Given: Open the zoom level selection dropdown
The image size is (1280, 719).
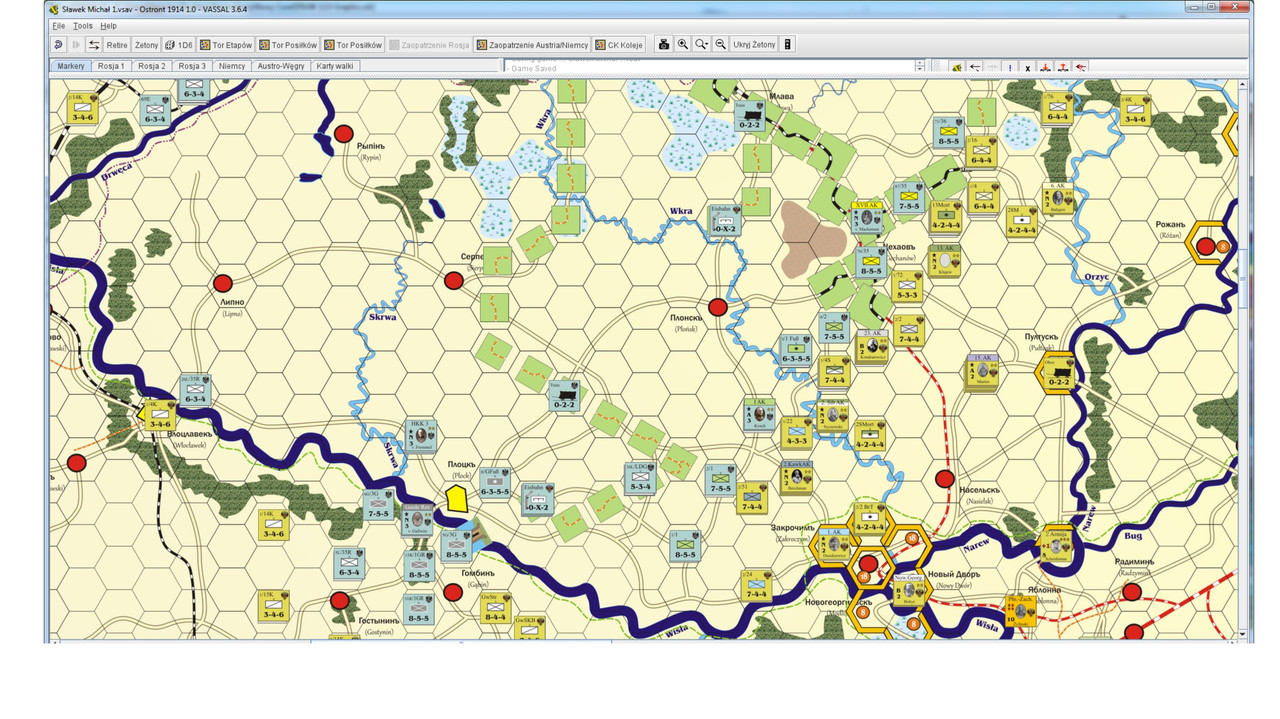Looking at the screenshot, I should [x=702, y=45].
